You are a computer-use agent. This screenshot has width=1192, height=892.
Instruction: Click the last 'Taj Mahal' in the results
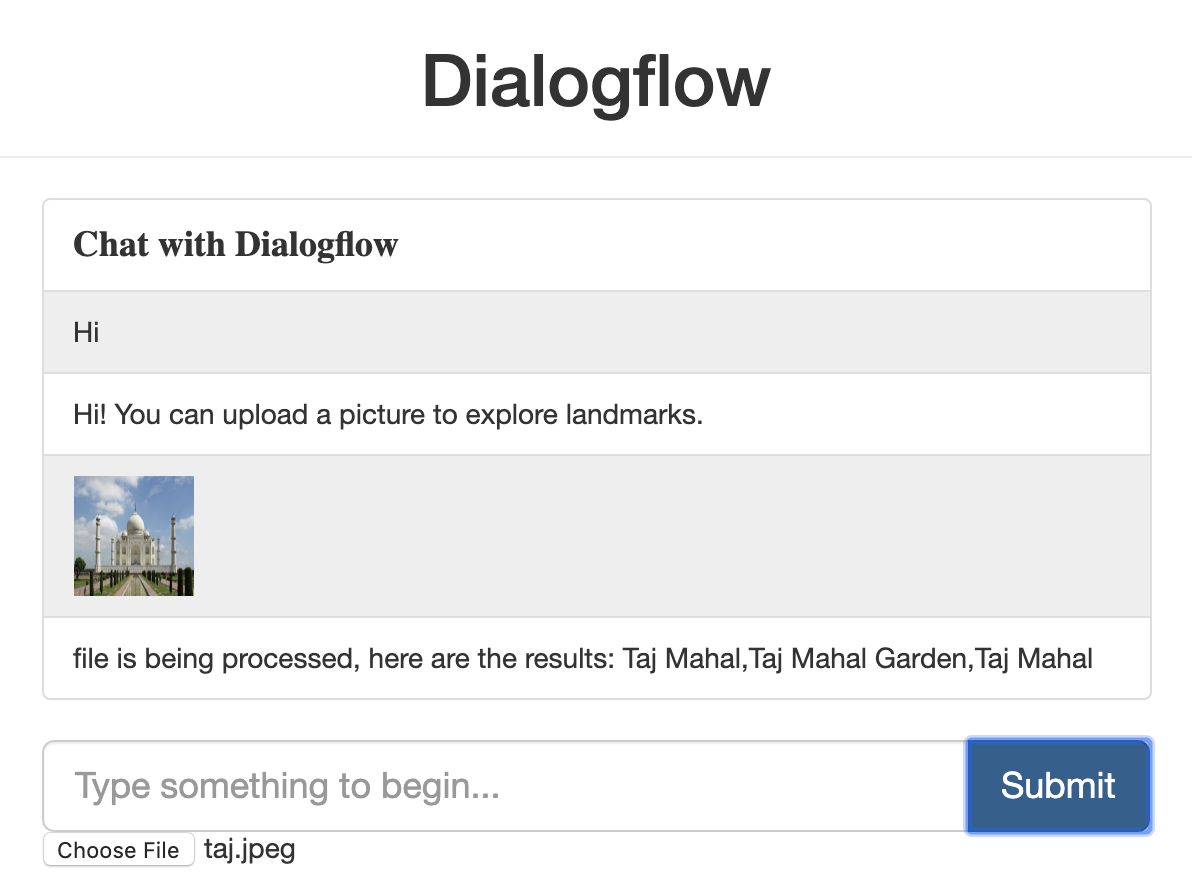click(x=1034, y=659)
